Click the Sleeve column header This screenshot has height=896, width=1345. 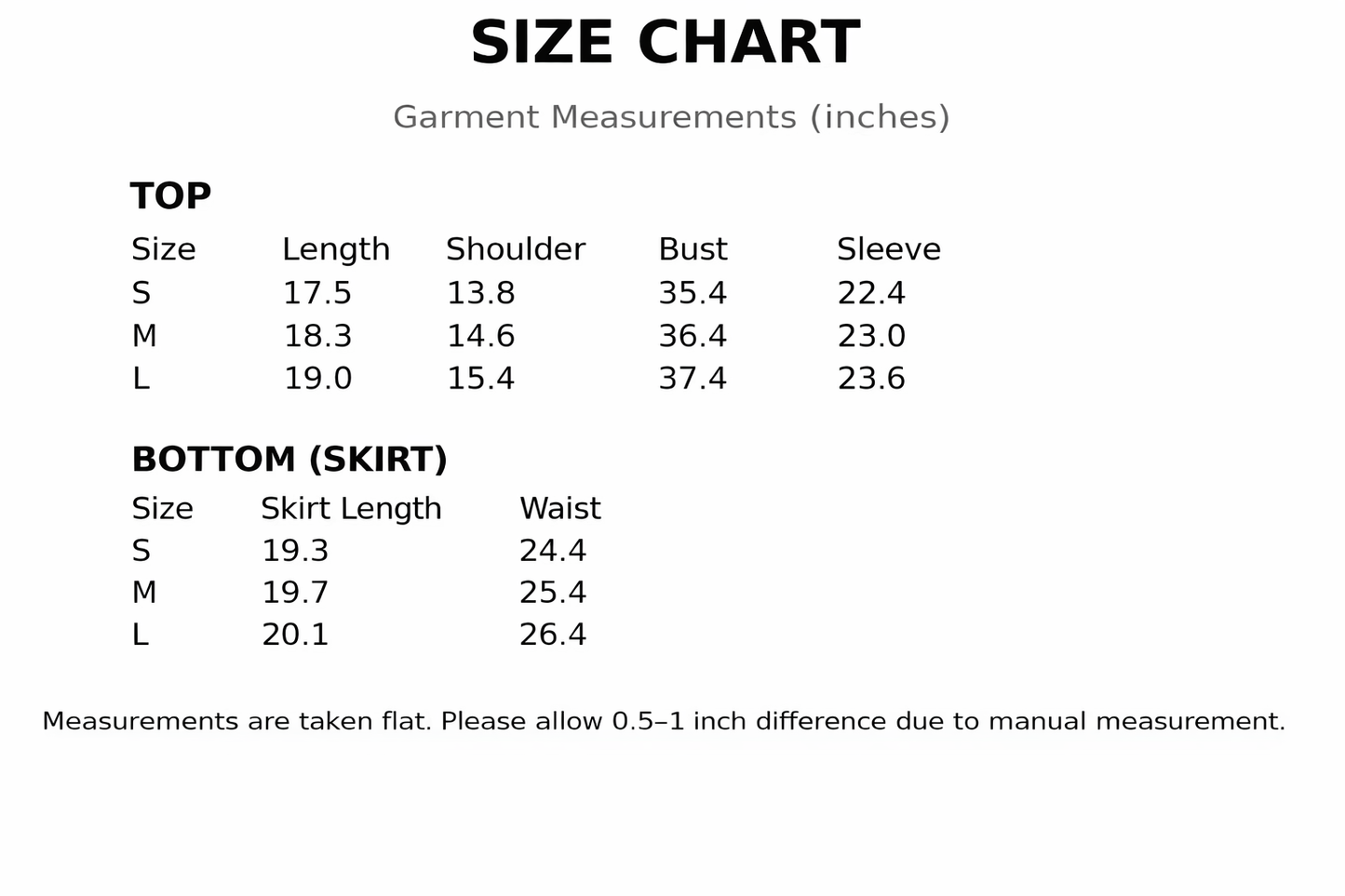889,249
